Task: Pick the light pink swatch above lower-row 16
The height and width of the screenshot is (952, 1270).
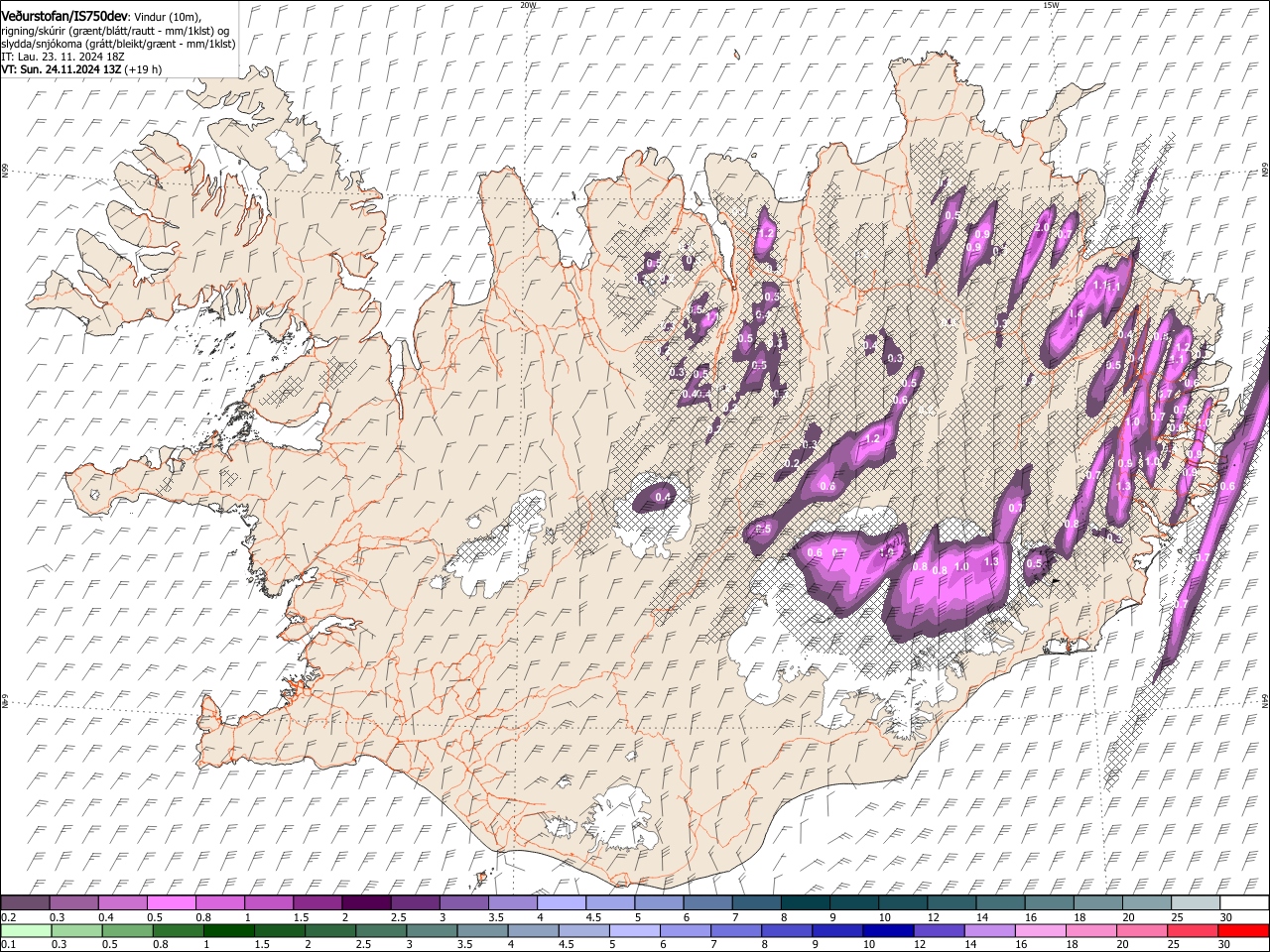Action: pyautogui.click(x=1042, y=930)
